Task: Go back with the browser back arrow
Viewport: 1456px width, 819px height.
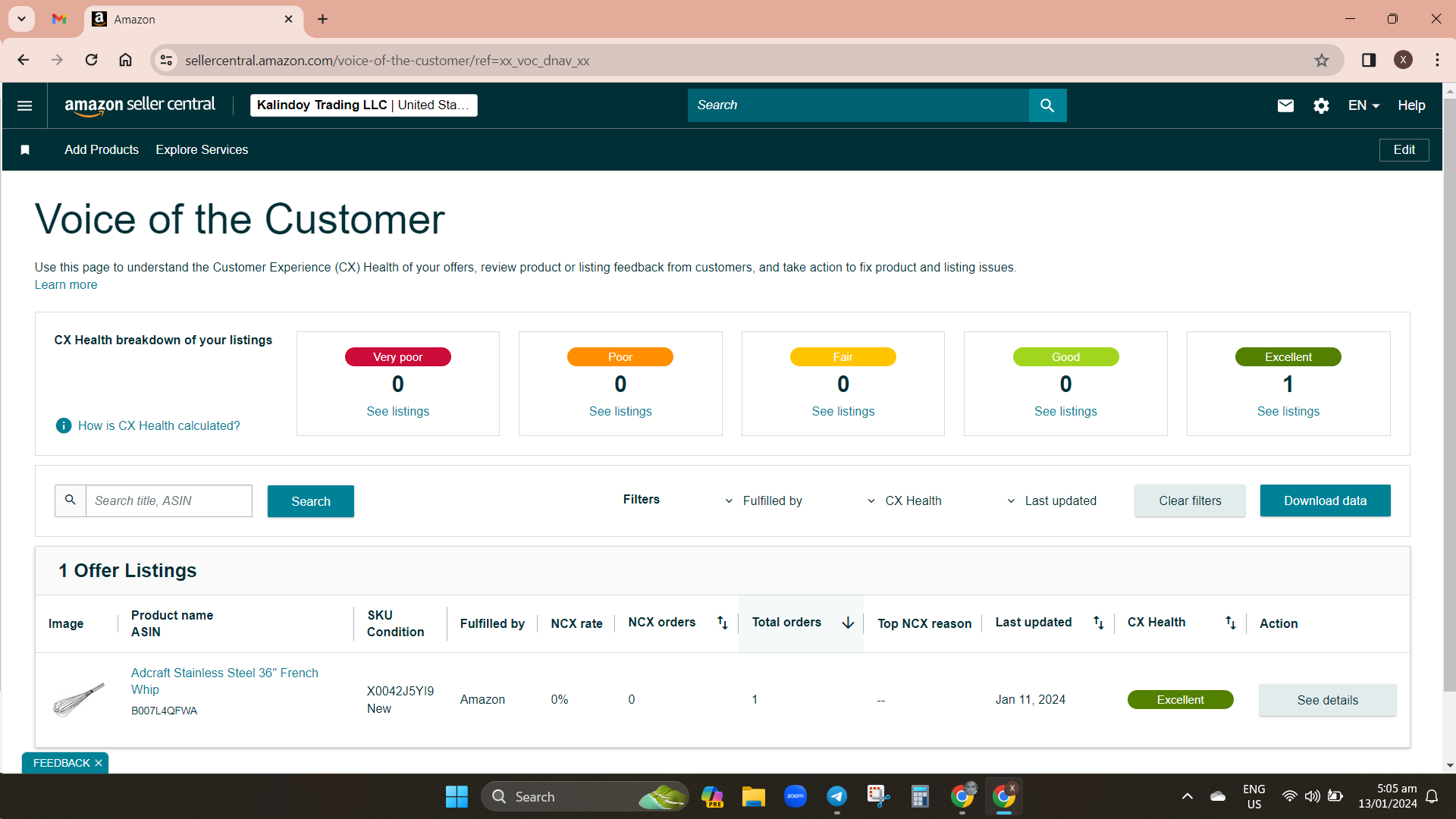Action: [x=24, y=60]
